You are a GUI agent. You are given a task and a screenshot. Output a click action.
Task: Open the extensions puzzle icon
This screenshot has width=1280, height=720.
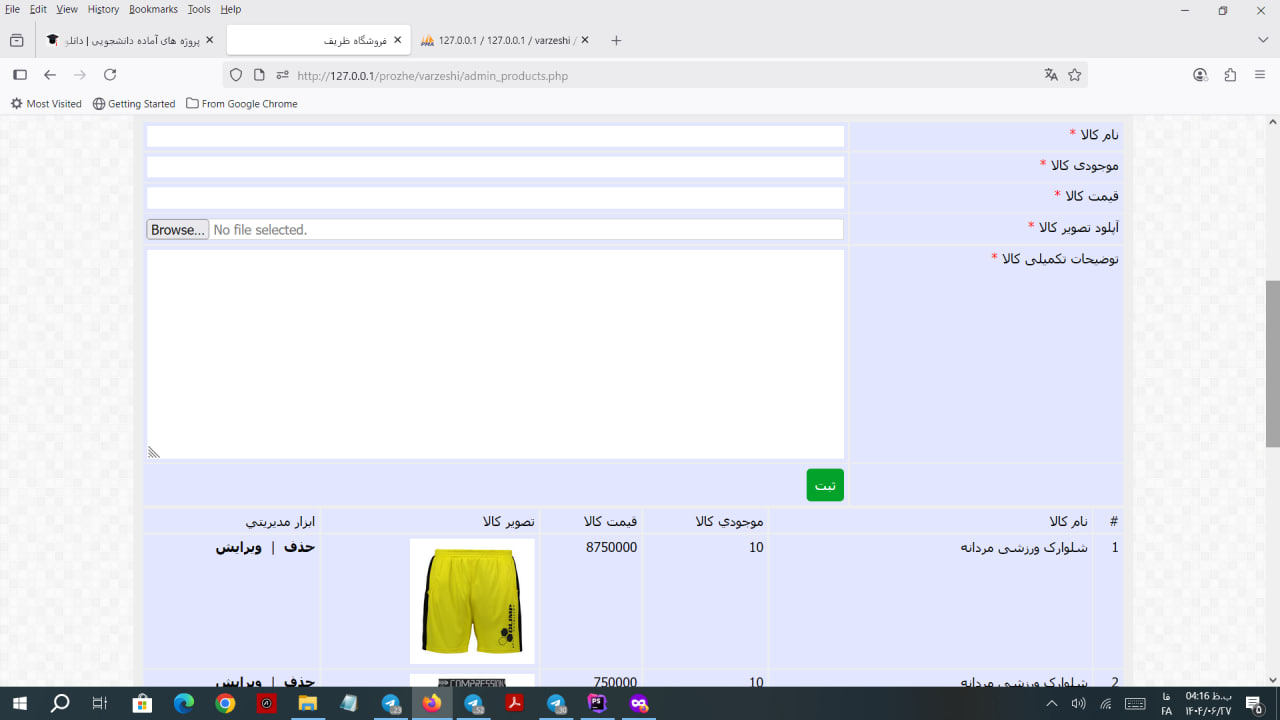click(1230, 75)
